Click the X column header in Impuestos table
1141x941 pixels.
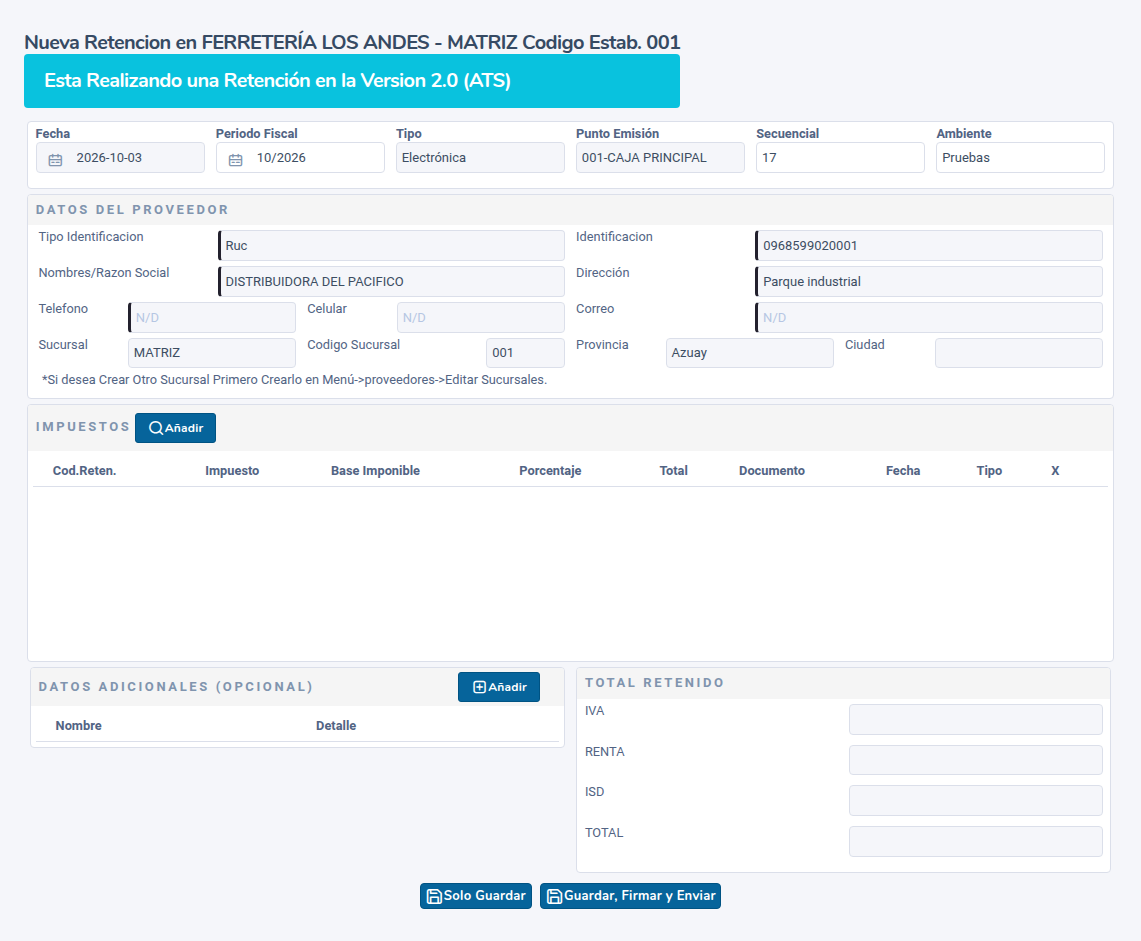[1055, 471]
